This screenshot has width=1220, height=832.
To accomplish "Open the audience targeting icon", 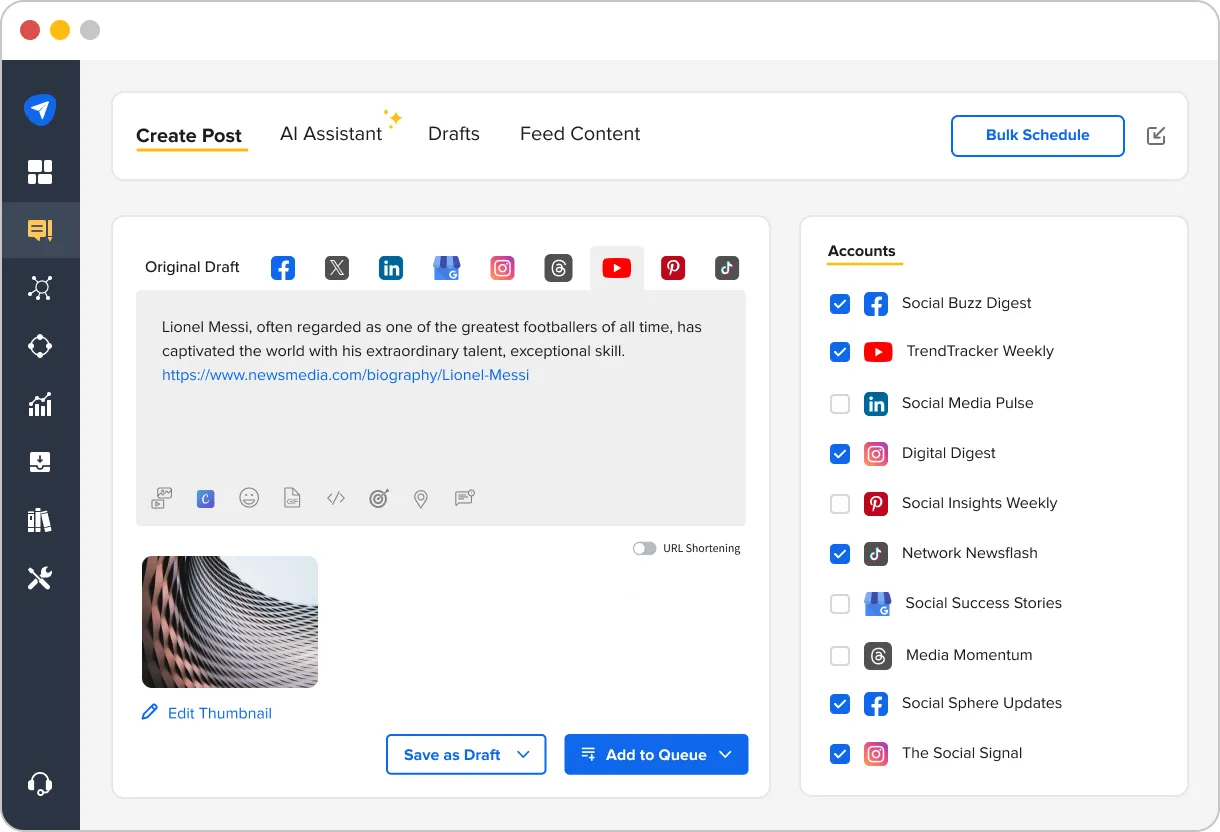I will [x=379, y=498].
